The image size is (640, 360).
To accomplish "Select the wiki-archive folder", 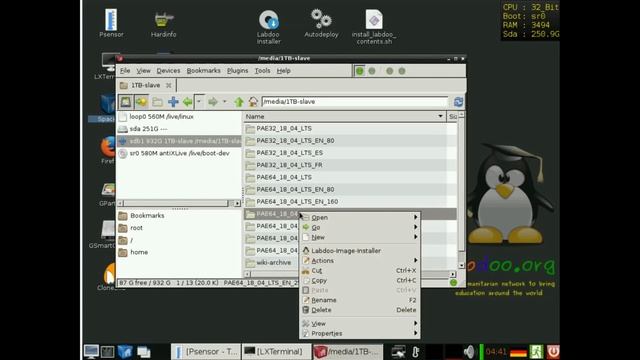I will 271,262.
